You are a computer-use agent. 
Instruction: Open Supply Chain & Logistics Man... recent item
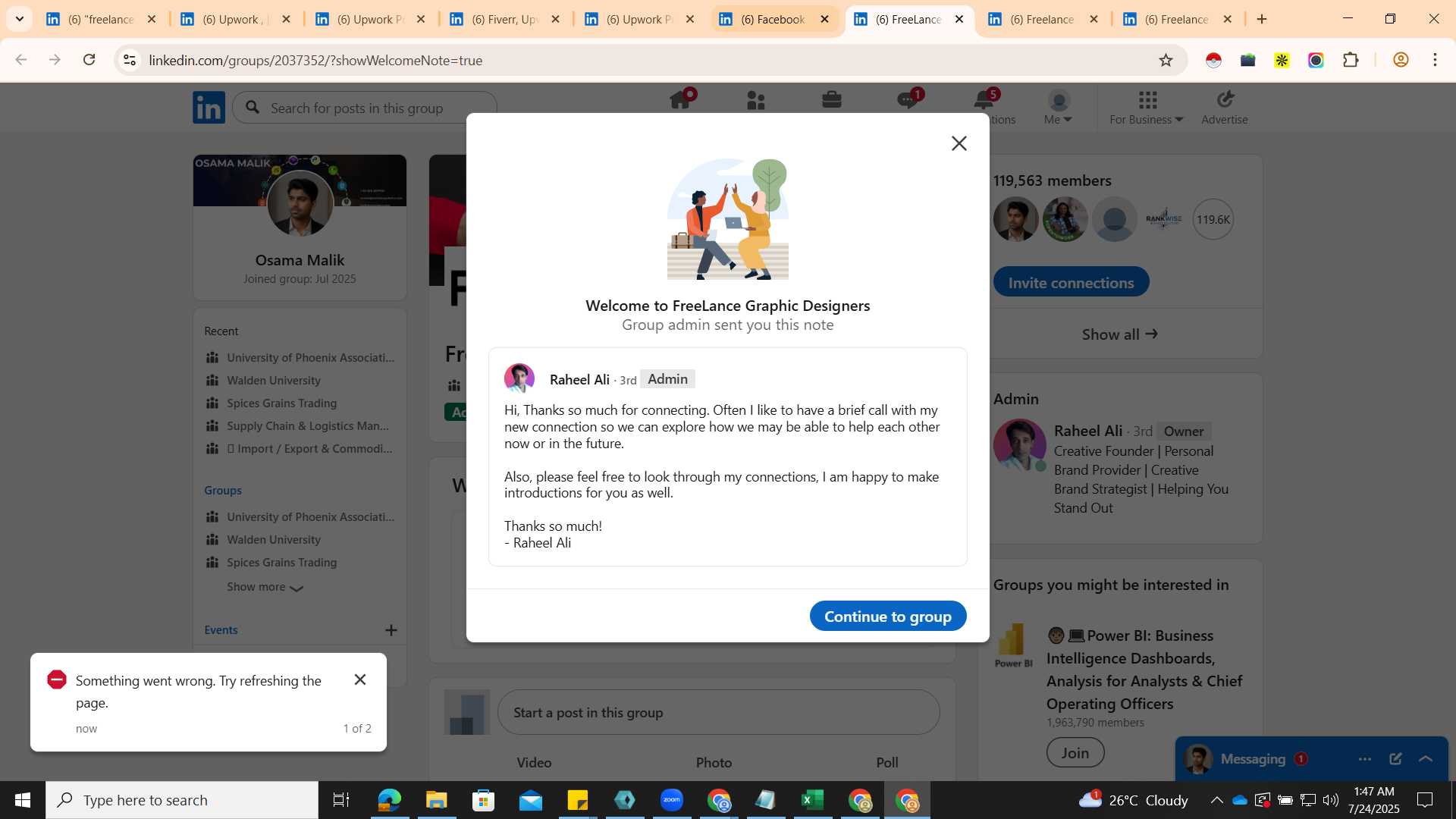click(x=307, y=426)
